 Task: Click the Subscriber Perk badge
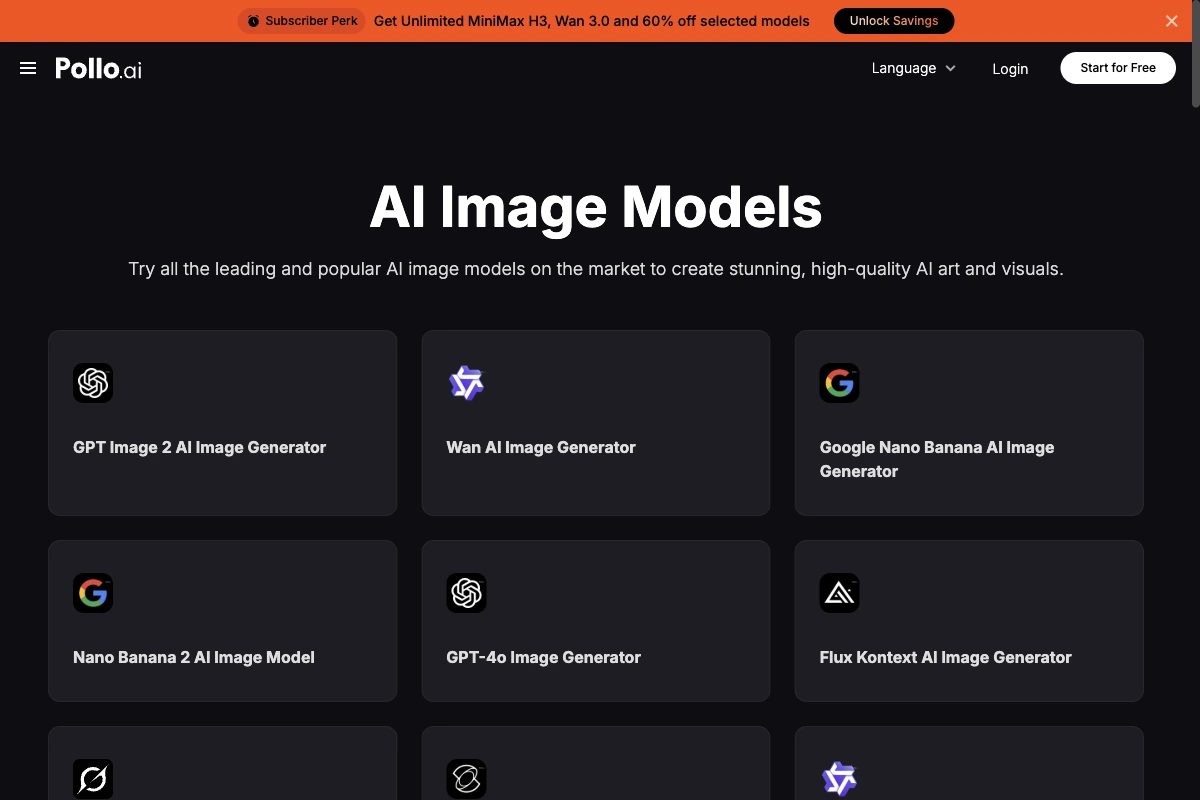coord(301,21)
